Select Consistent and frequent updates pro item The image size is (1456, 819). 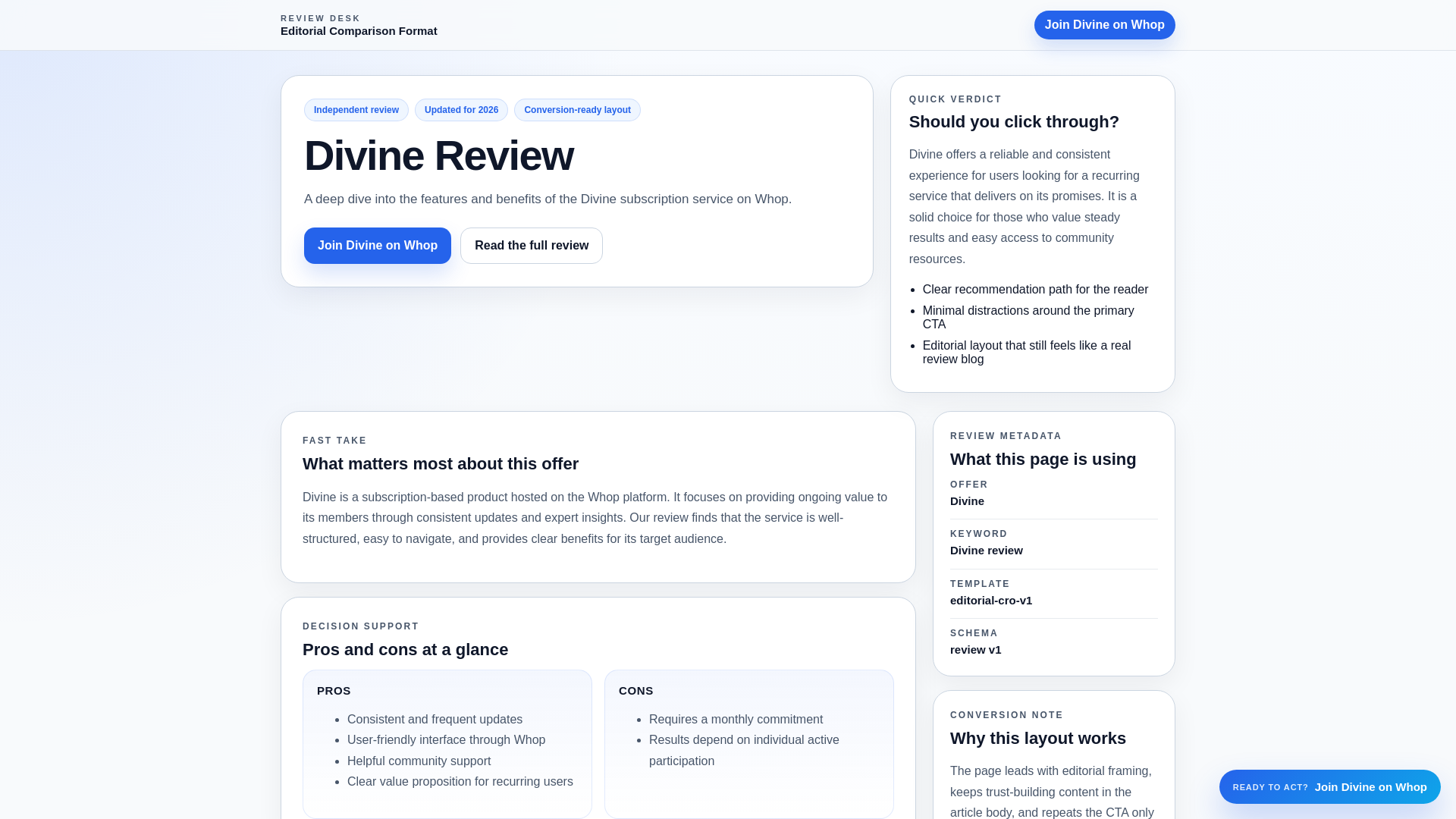click(435, 720)
